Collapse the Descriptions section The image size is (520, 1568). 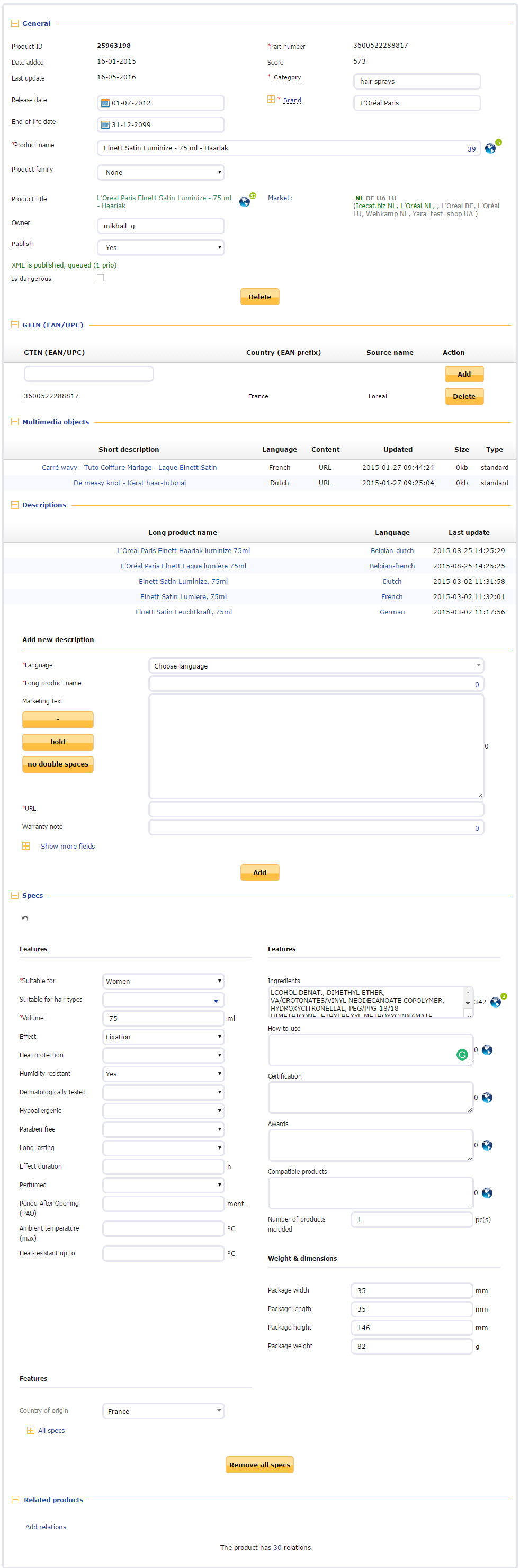15,505
